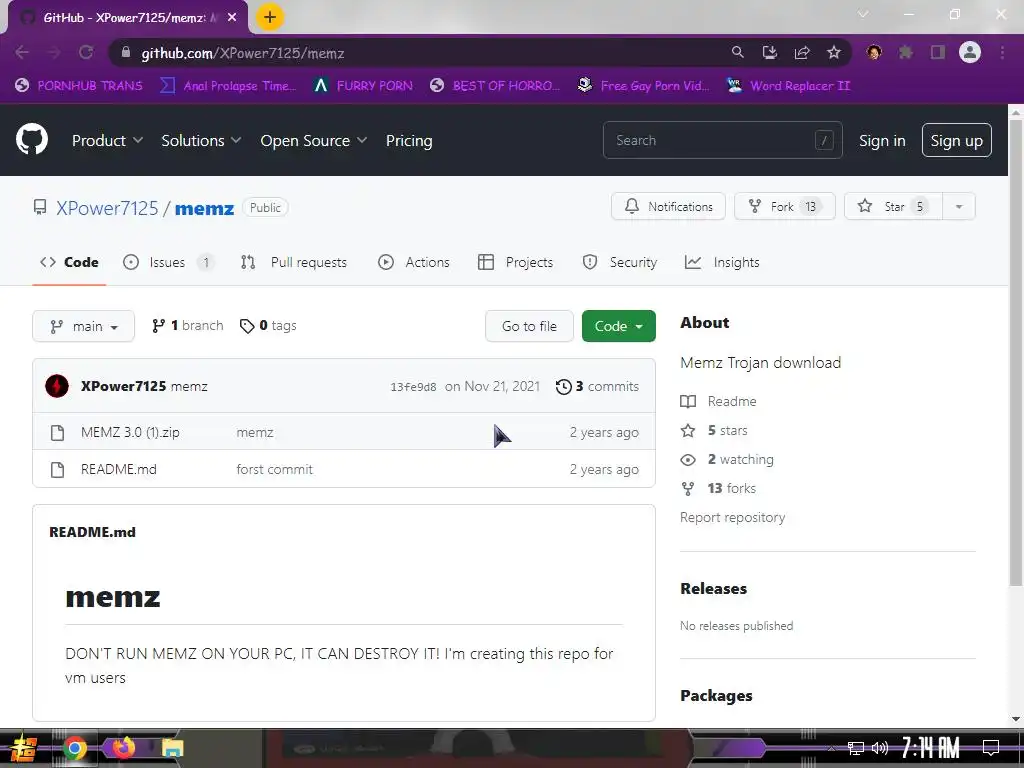This screenshot has height=768, width=1024.
Task: Open the Projects tab
Action: click(515, 263)
